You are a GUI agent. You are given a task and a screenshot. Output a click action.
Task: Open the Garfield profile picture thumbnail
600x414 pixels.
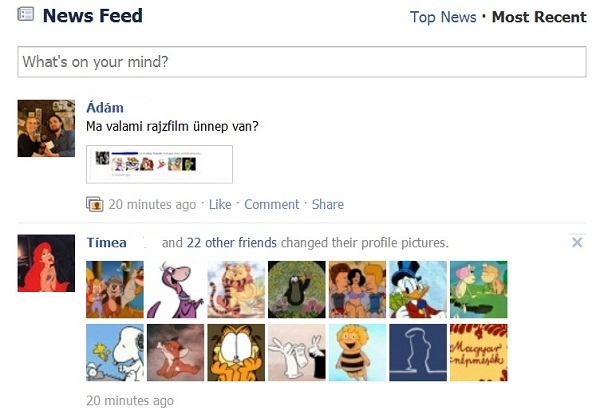[236, 352]
